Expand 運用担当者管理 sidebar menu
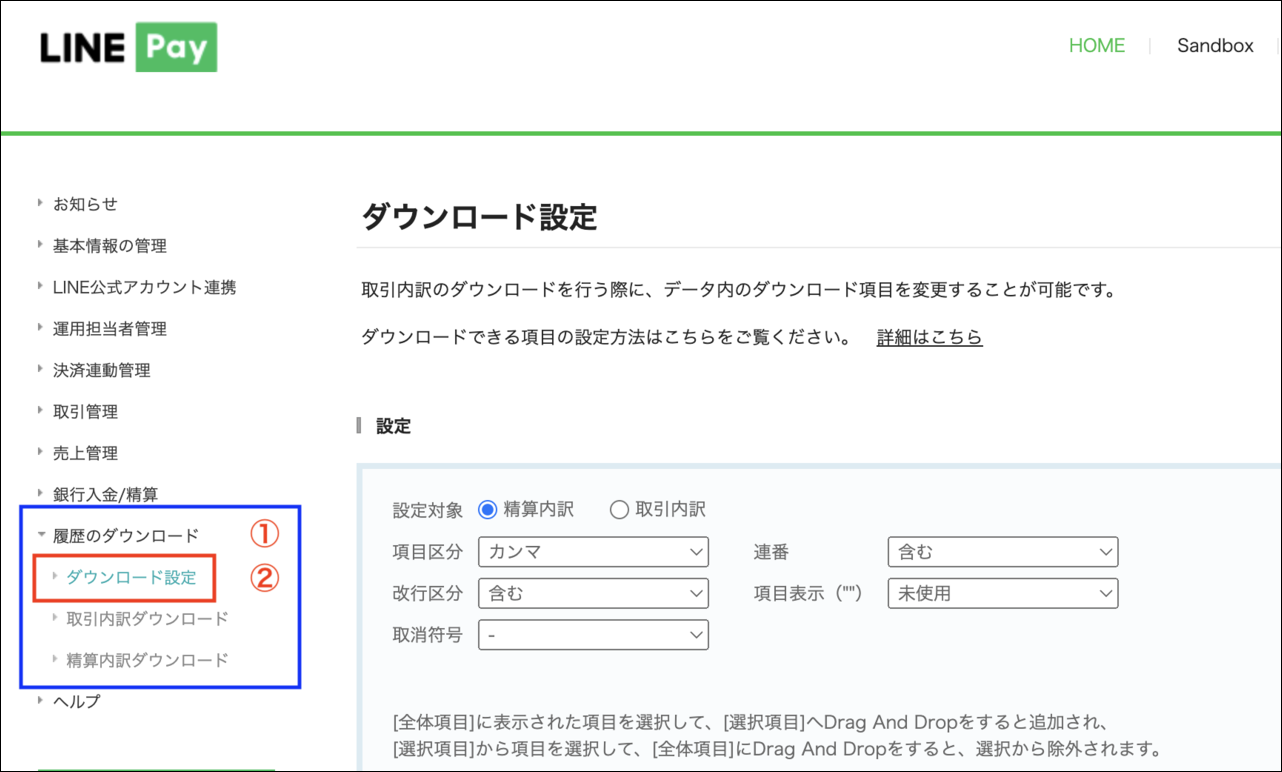Screen dimensions: 1282x772 pos(109,329)
